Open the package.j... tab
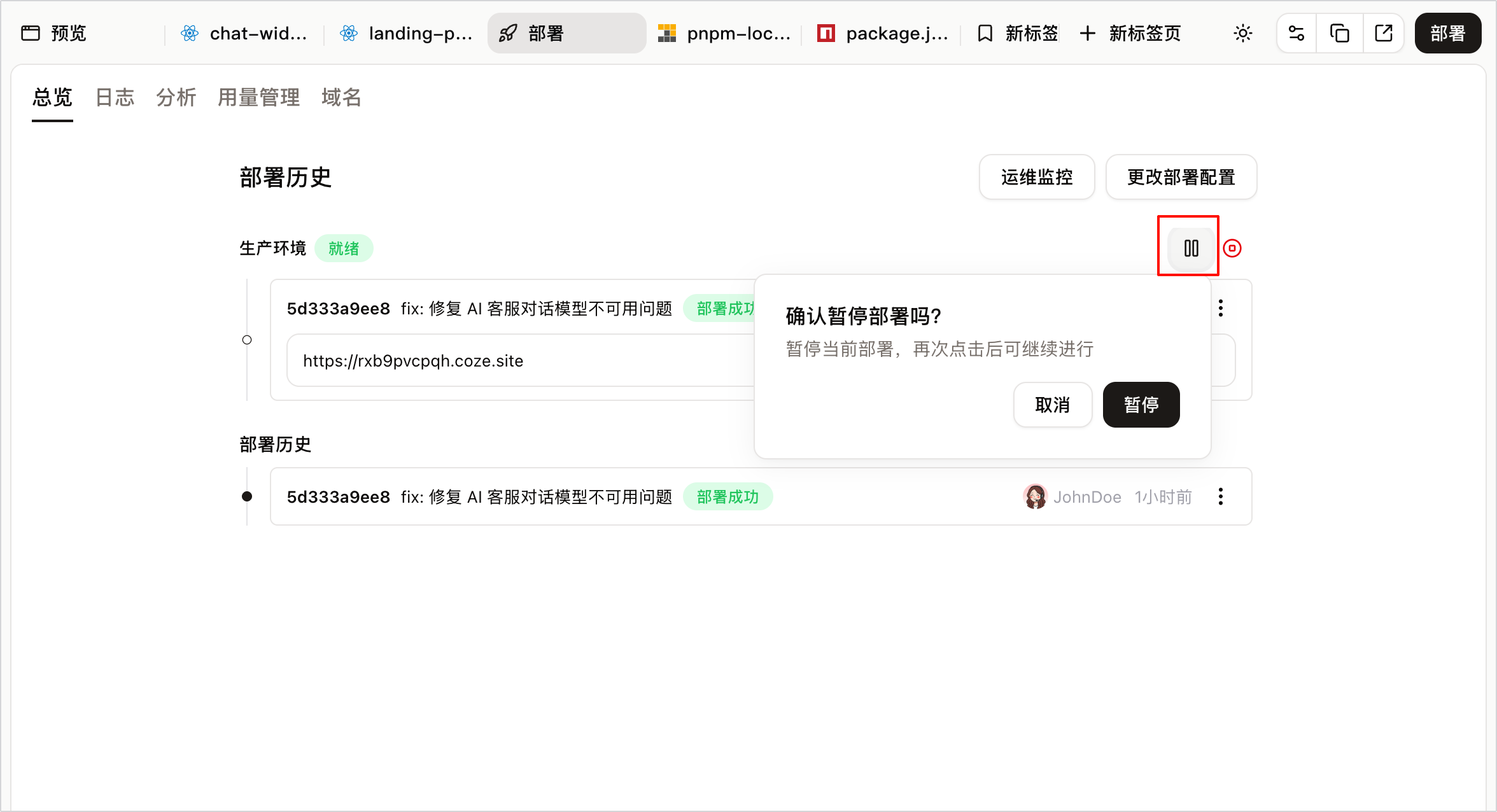Screen dimensions: 1497x812 point(883,33)
